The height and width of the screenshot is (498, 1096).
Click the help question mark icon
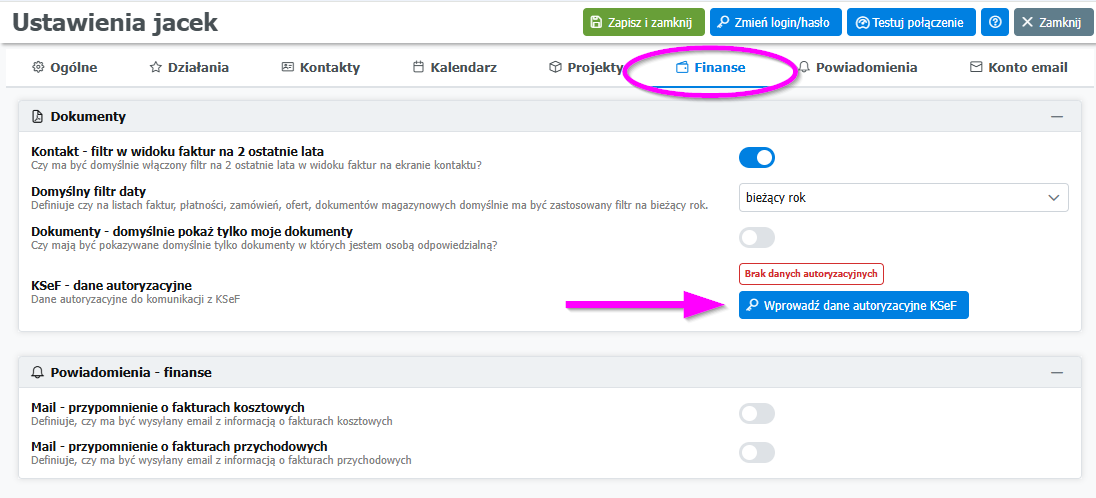tap(994, 22)
